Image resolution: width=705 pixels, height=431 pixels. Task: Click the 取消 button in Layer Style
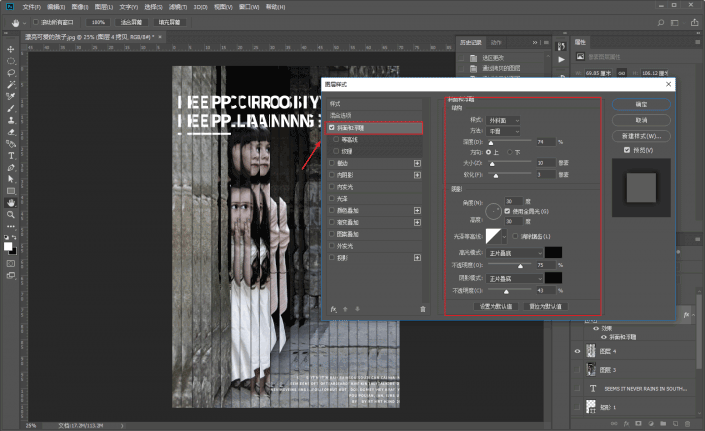[641, 120]
